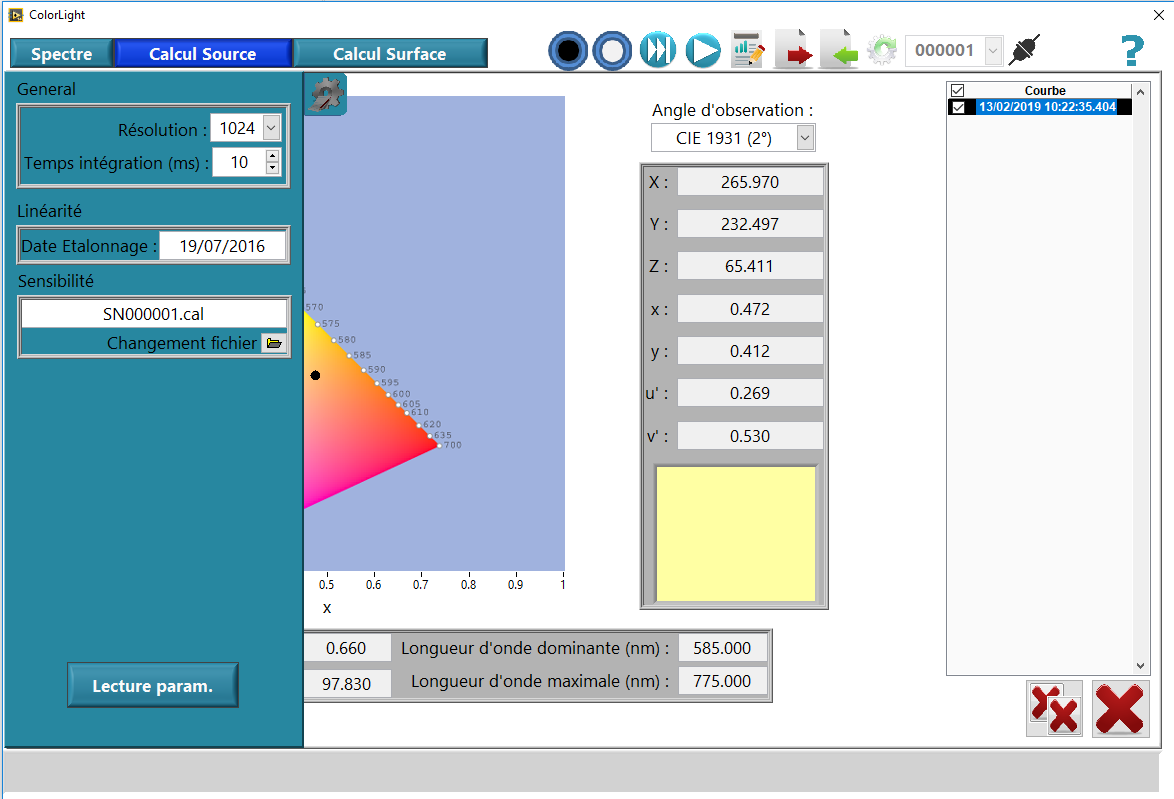This screenshot has width=1174, height=799.
Task: Open help with the question mark icon
Action: pyautogui.click(x=1132, y=51)
